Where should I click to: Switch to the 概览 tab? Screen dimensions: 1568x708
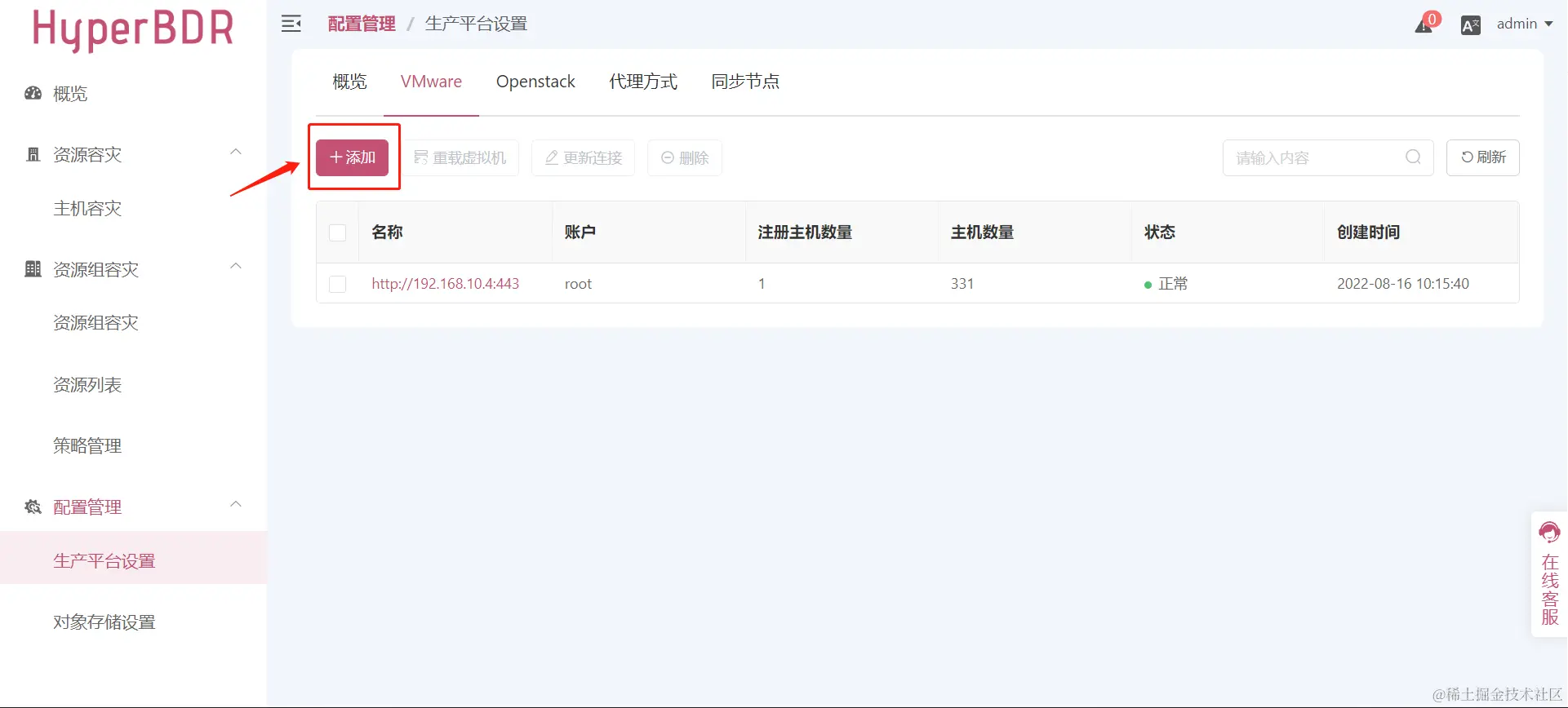(349, 82)
